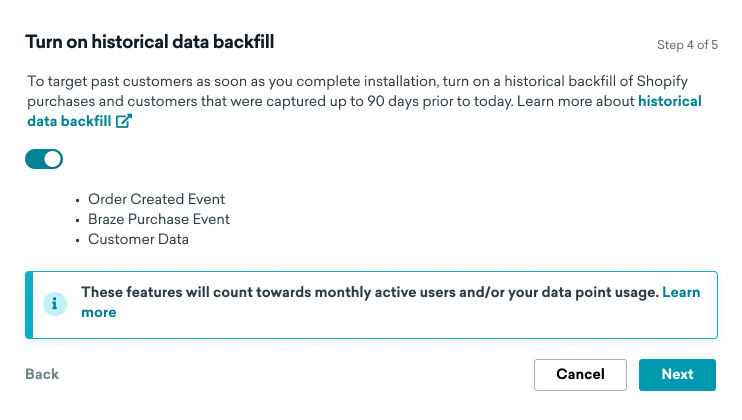The height and width of the screenshot is (420, 742).
Task: Select the Order Created Event list item
Action: (156, 199)
